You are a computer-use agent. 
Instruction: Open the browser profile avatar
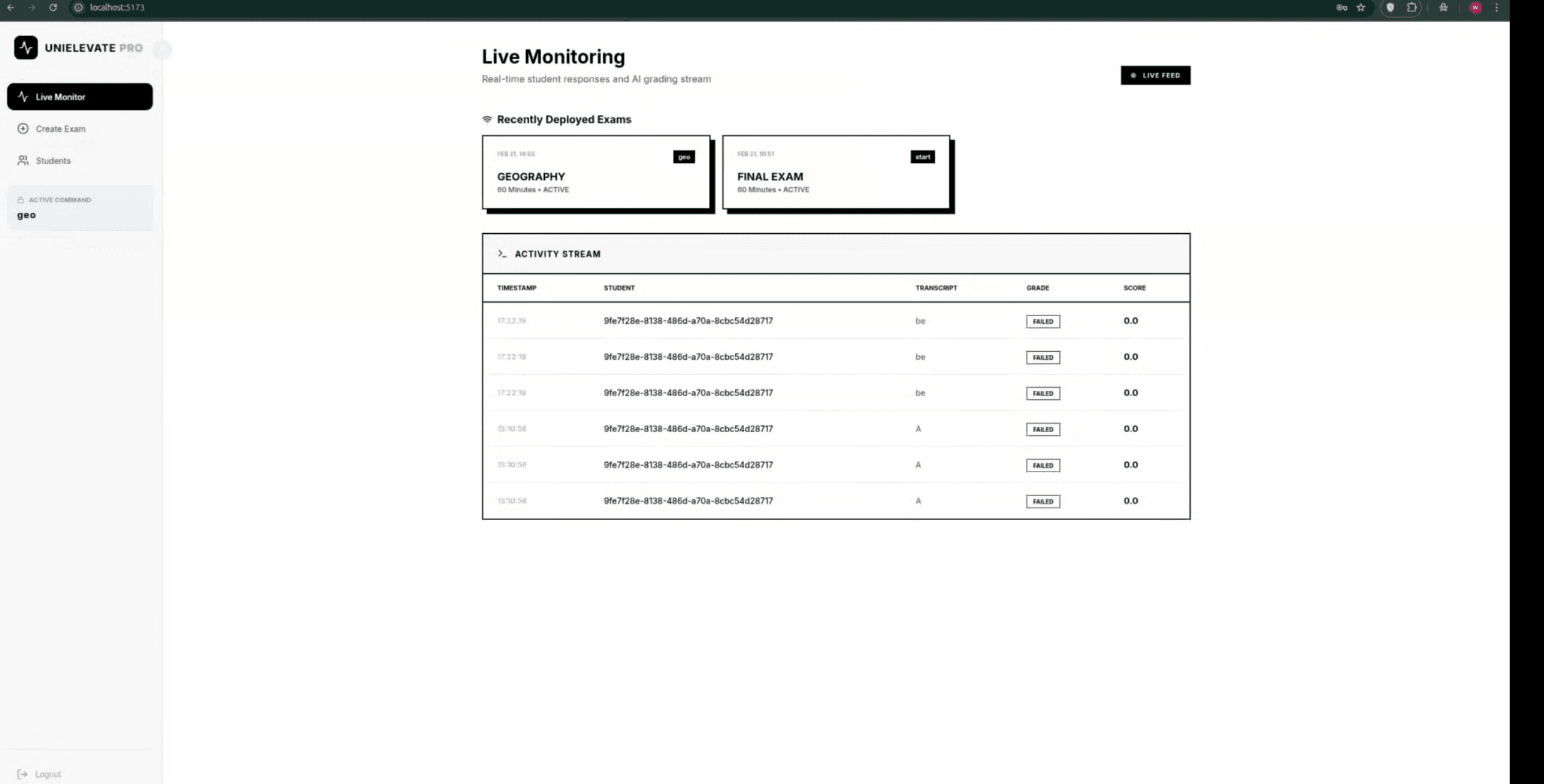tap(1475, 7)
